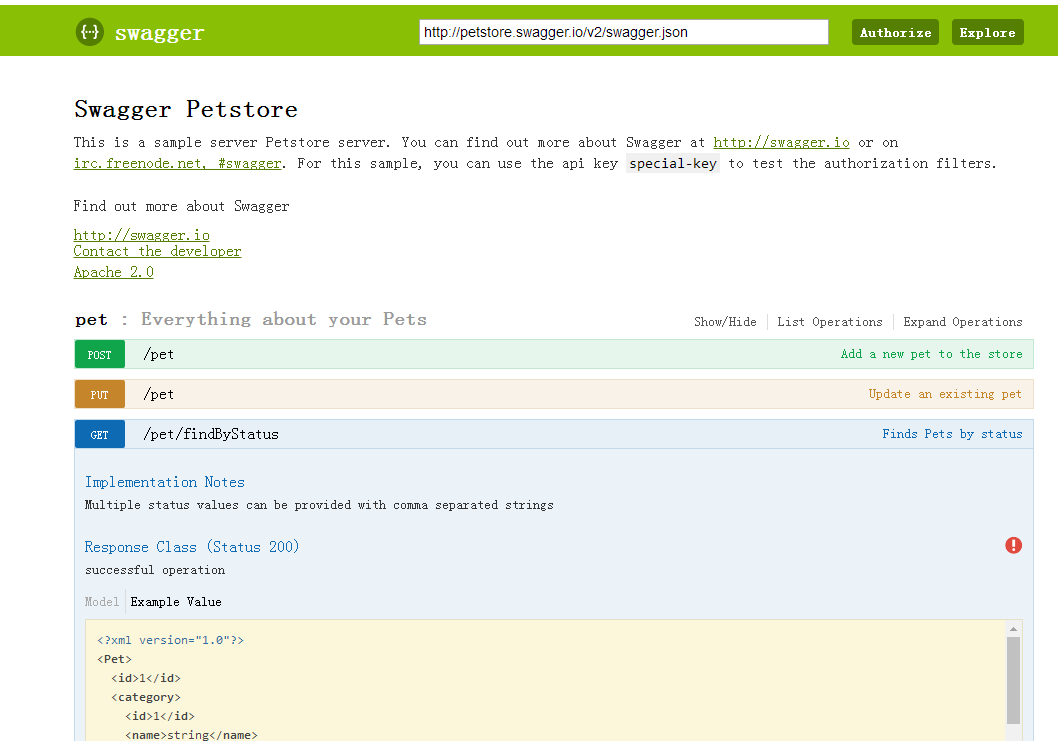Click the '<?xml version="1.0"?>' line

click(171, 640)
